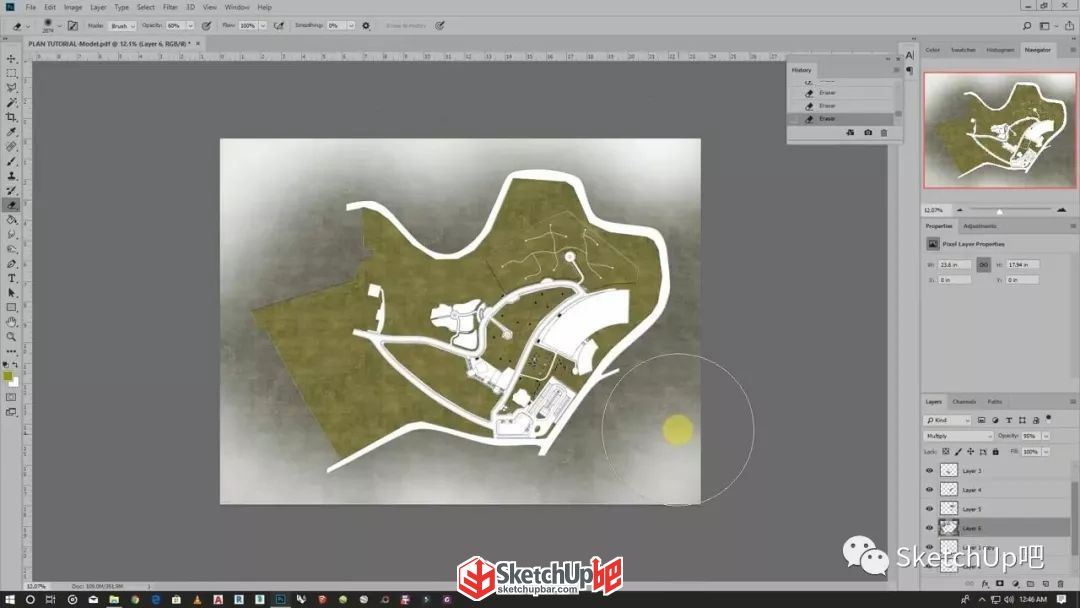Open the layer filter Kind dropdown
Image resolution: width=1080 pixels, height=608 pixels.
[947, 420]
